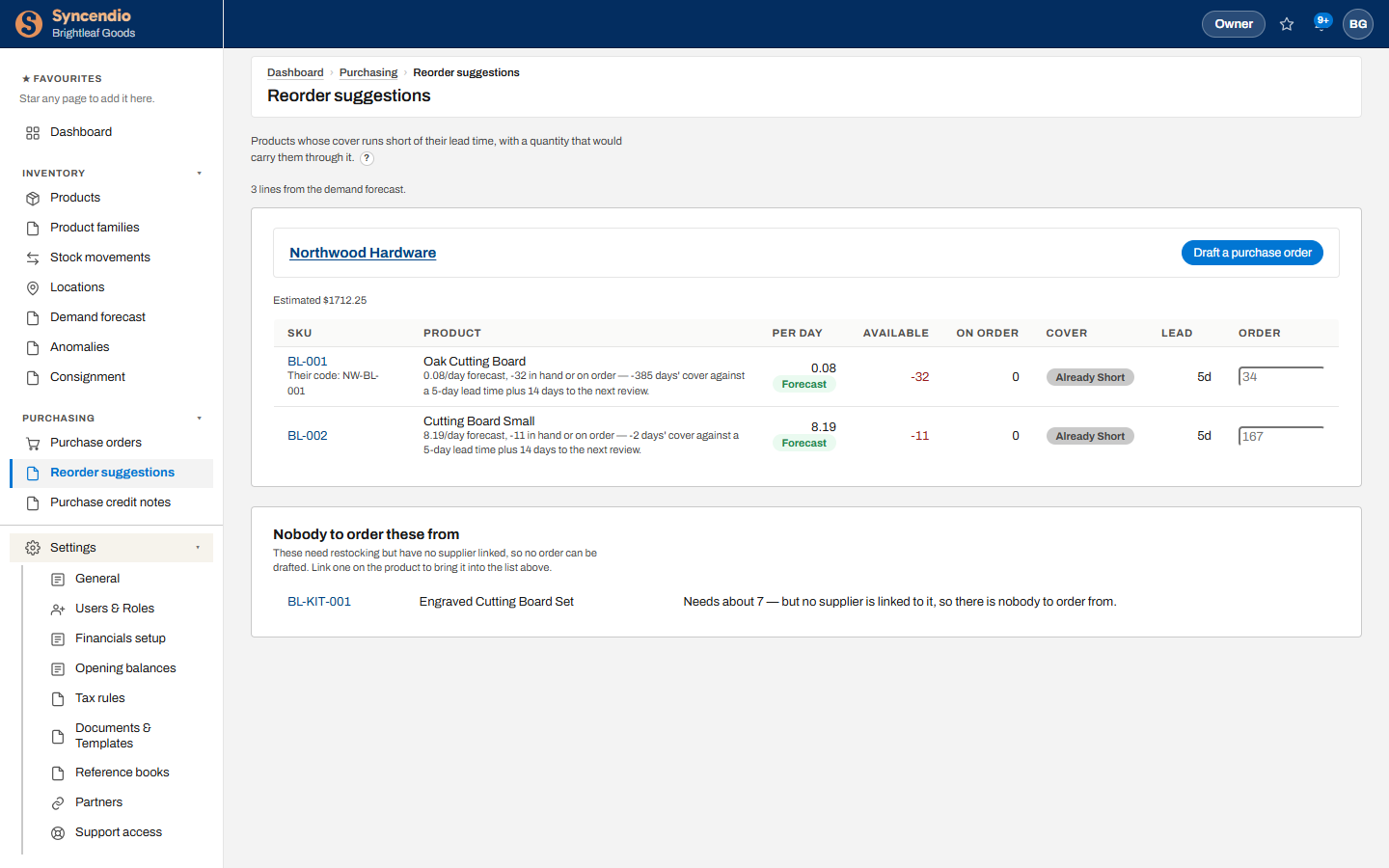Open the BL-001 SKU link
The width and height of the screenshot is (1389, 868).
click(x=308, y=362)
